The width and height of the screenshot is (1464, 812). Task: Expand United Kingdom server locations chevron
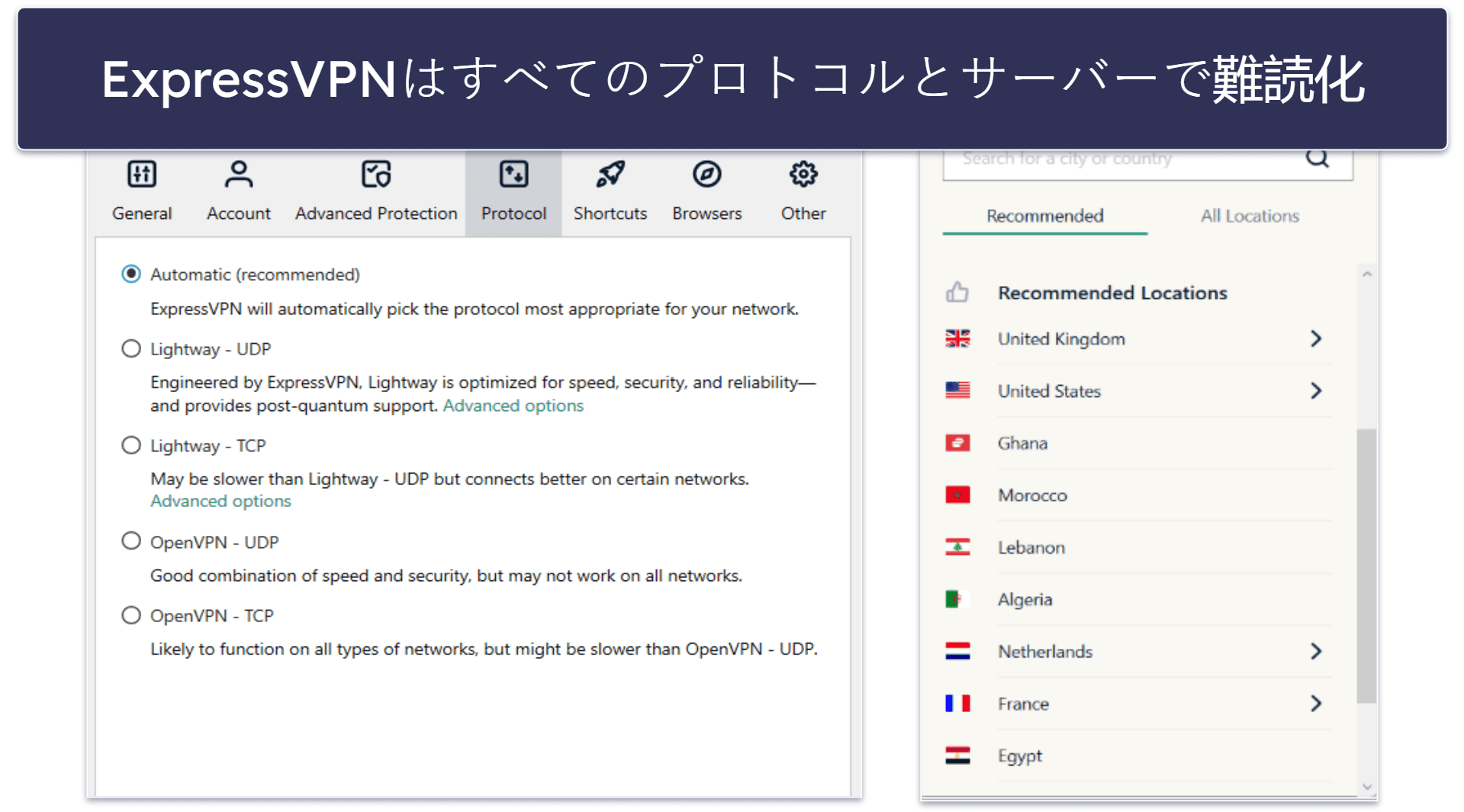[x=1316, y=339]
